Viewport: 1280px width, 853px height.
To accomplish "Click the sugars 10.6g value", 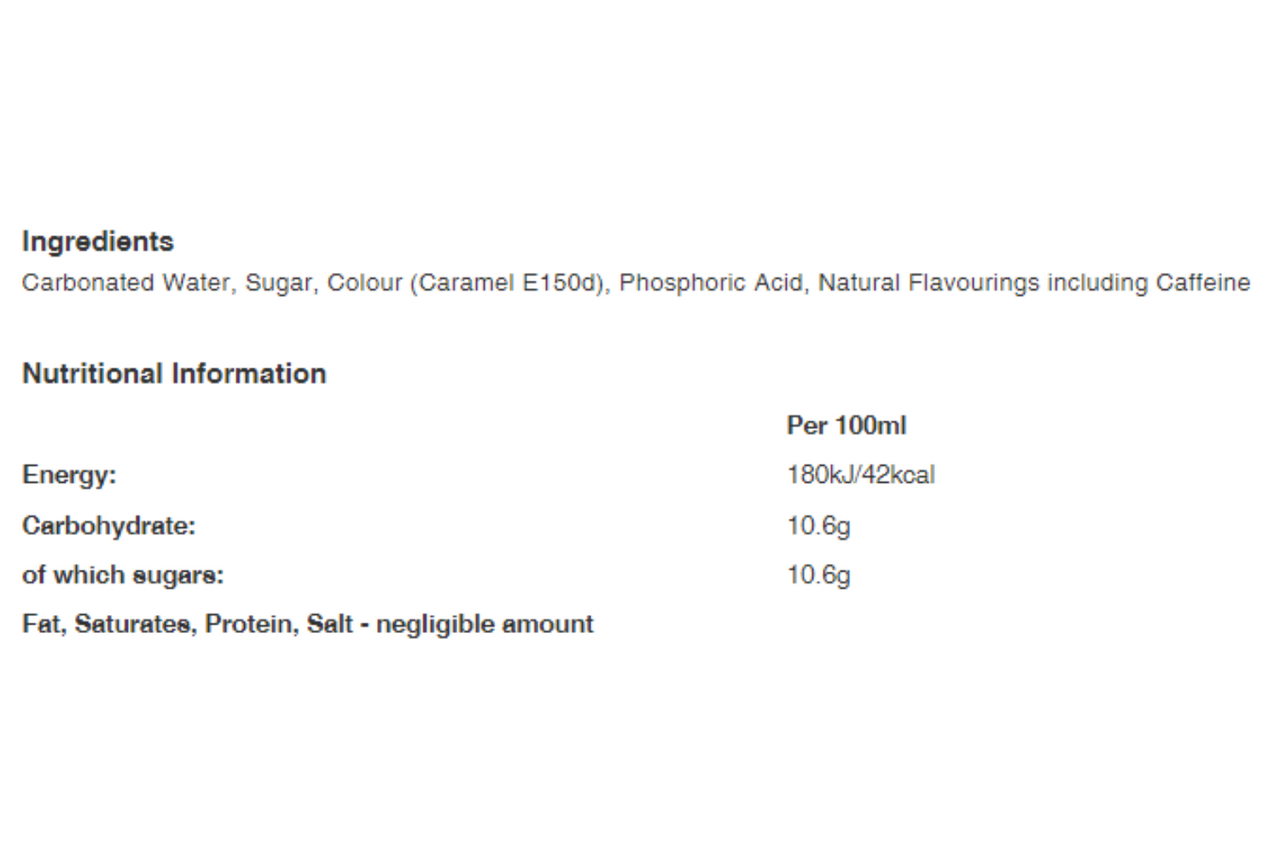I will pyautogui.click(x=819, y=577).
